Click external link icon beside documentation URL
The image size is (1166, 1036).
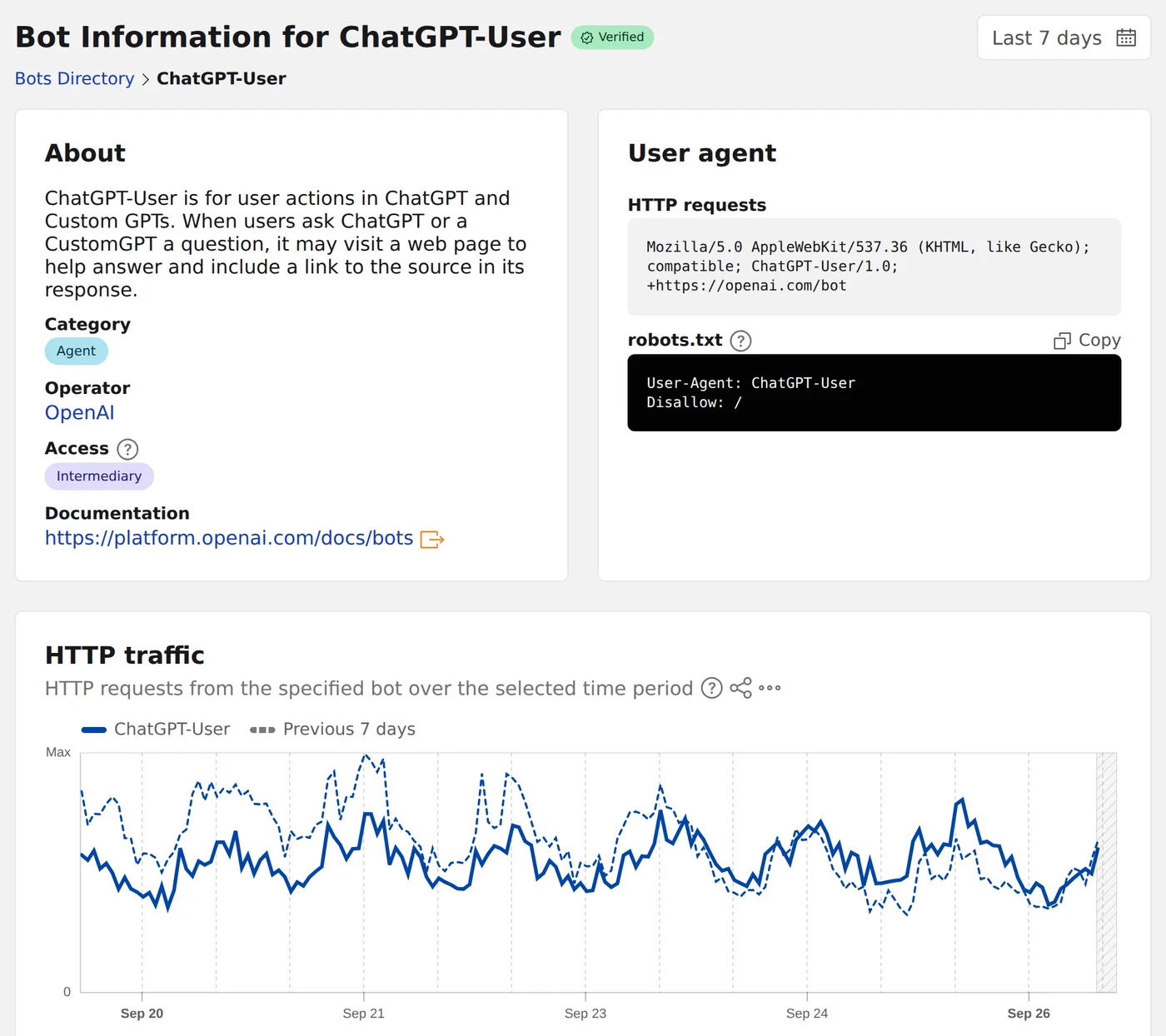[432, 540]
